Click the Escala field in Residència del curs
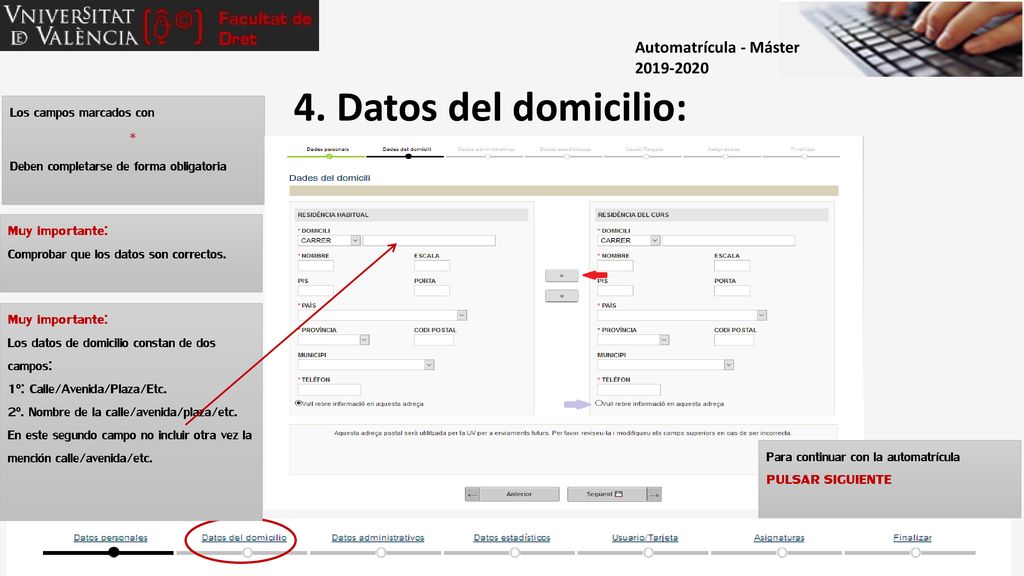 (x=732, y=265)
